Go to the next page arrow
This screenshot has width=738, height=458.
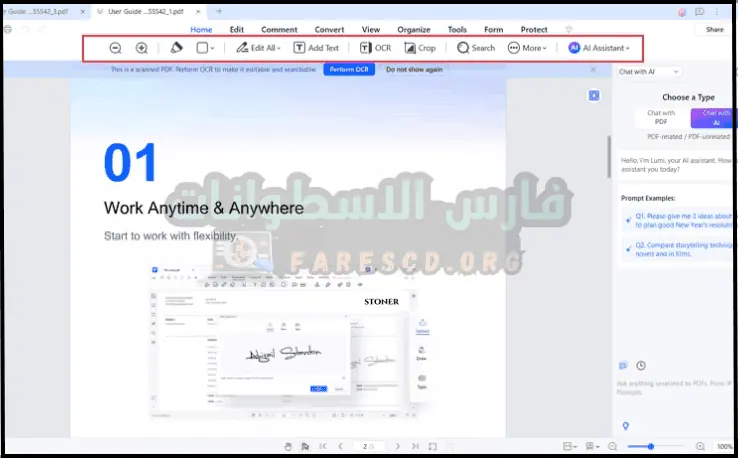(x=396, y=446)
